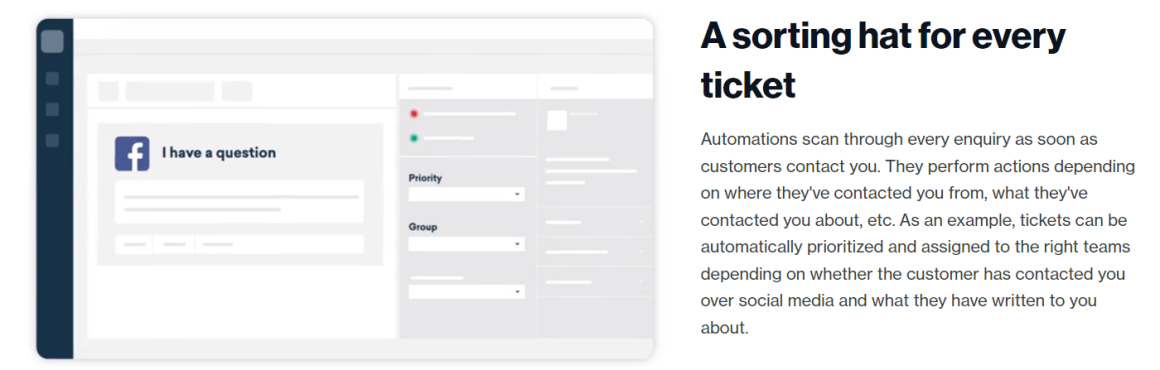
Task: Click the "A sorting hat for every ticket" heading
Action: pos(883,61)
